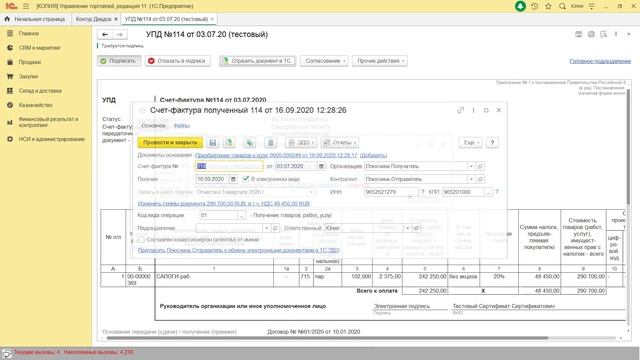Expand the ЭДО dropdown in the dialog
The width and height of the screenshot is (640, 360).
click(301, 142)
